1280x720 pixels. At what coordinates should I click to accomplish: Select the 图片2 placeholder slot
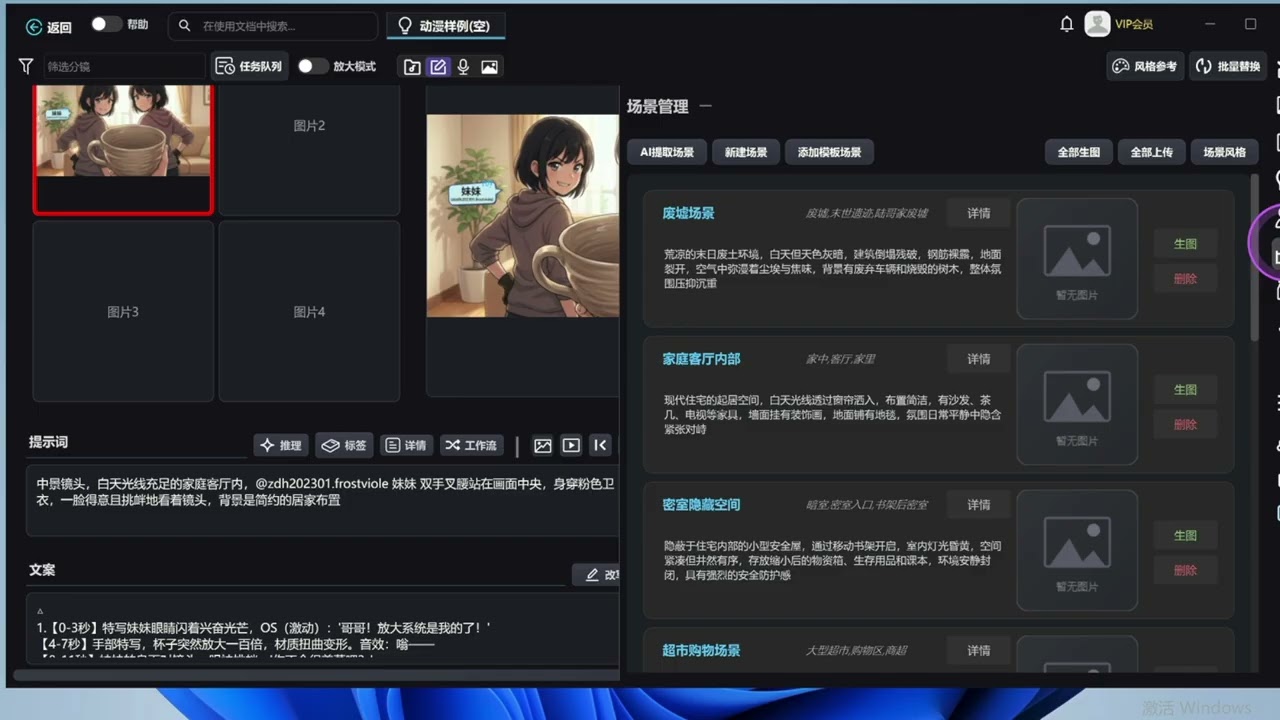click(x=309, y=150)
